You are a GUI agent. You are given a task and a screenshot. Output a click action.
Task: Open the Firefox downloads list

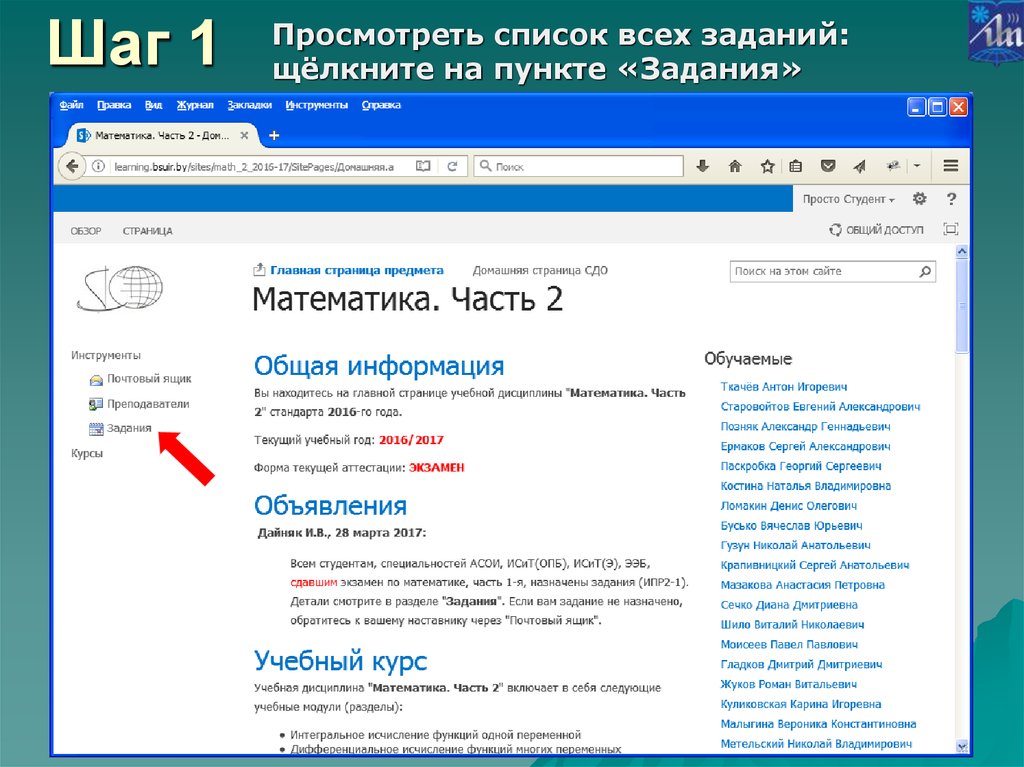point(703,166)
